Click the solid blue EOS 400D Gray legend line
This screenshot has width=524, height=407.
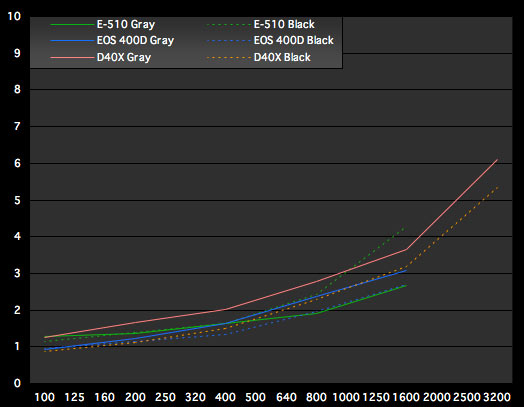[x=72, y=41]
